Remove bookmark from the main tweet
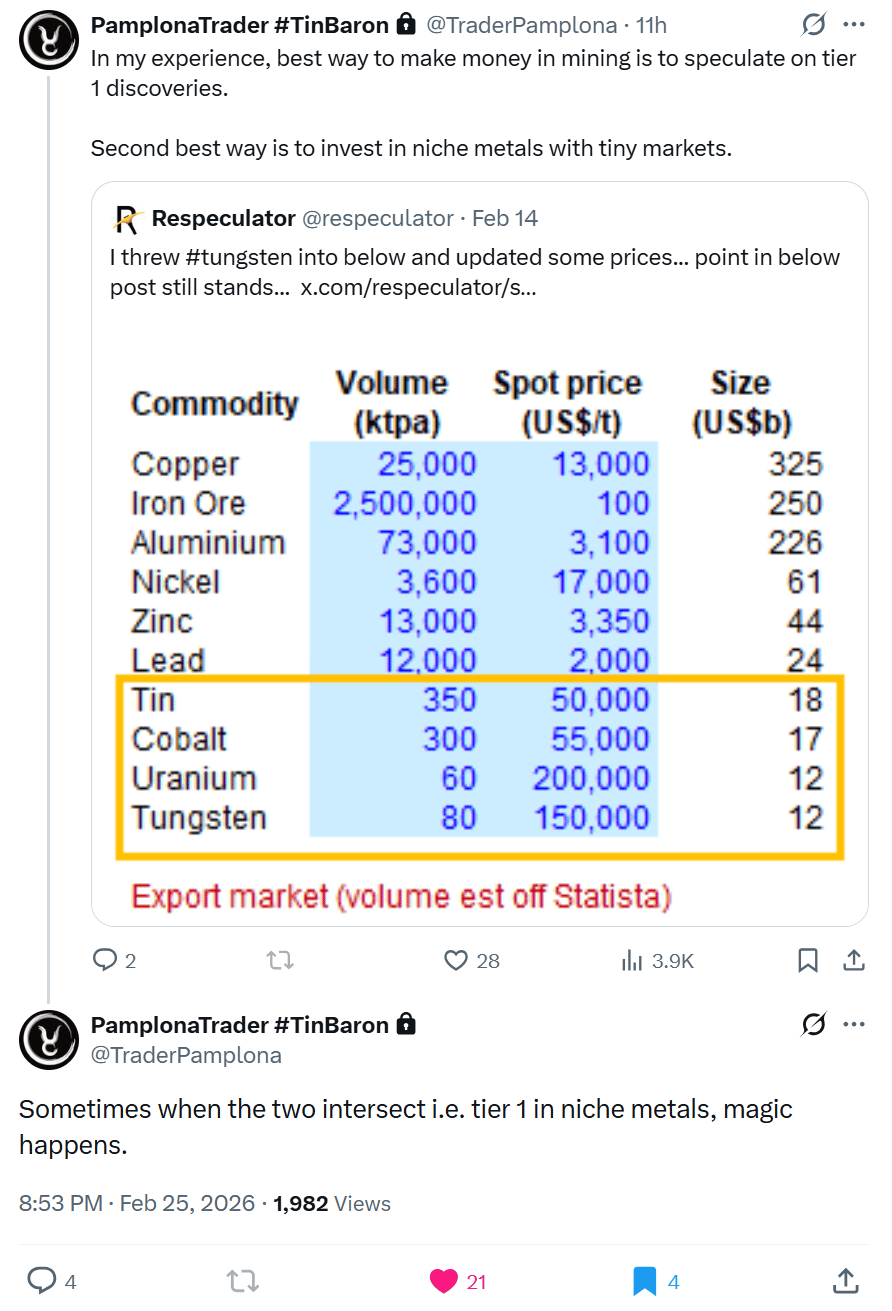This screenshot has height=1311, width=892. [x=644, y=1281]
